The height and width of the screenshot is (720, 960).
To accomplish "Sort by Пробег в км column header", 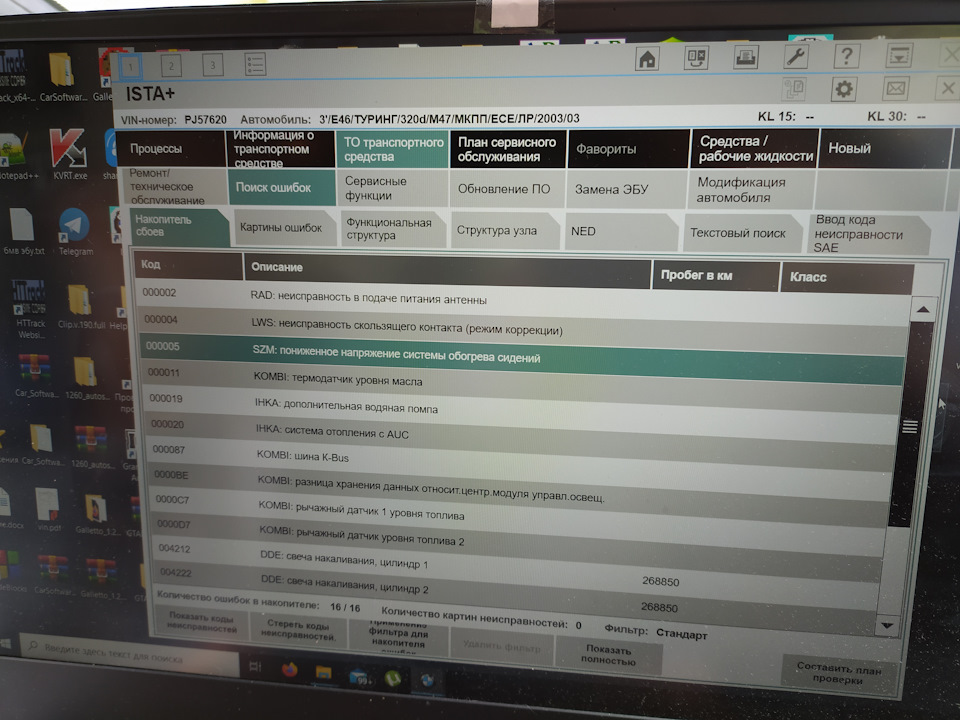I will (716, 276).
